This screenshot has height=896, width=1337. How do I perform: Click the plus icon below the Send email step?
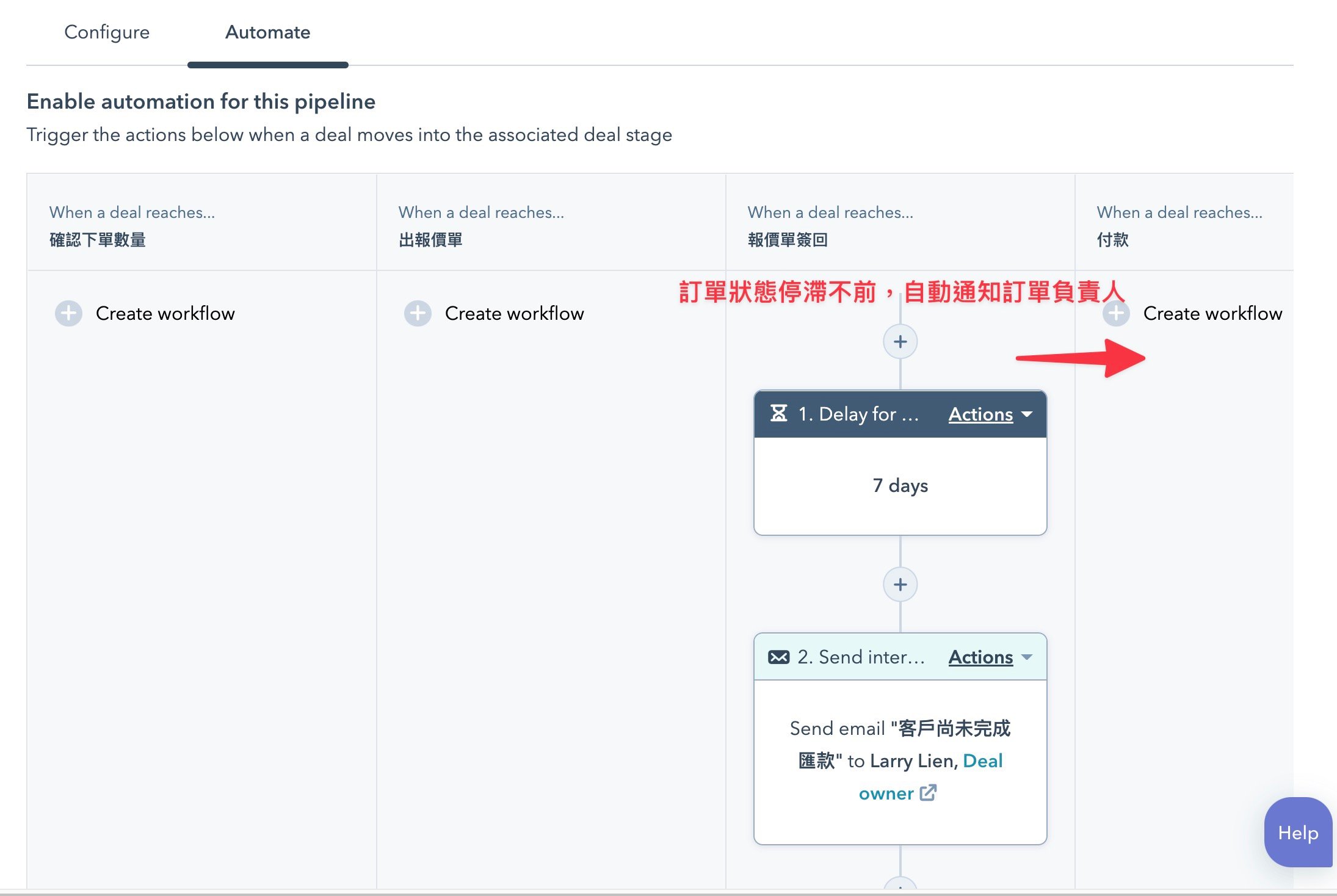point(900,889)
